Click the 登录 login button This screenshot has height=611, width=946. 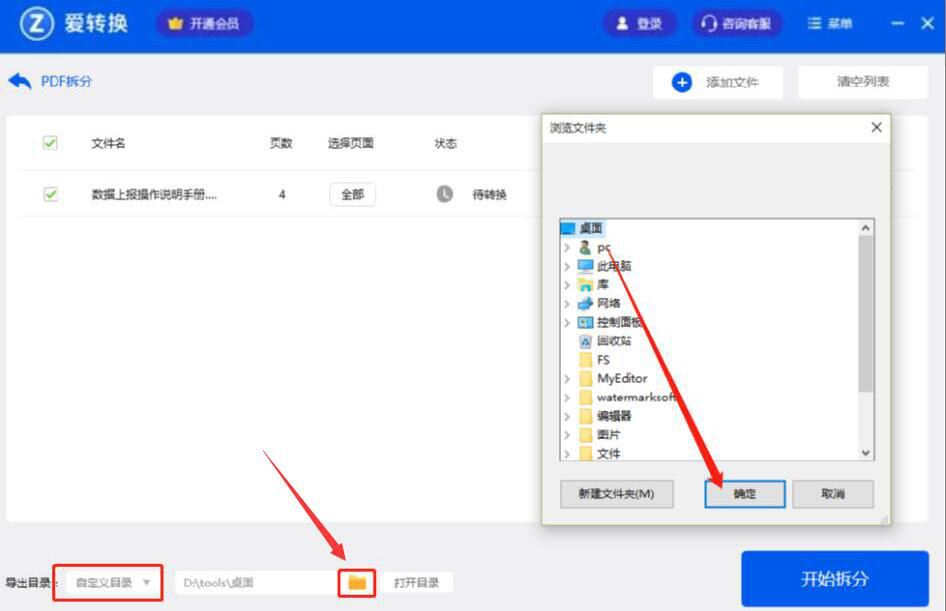click(640, 24)
